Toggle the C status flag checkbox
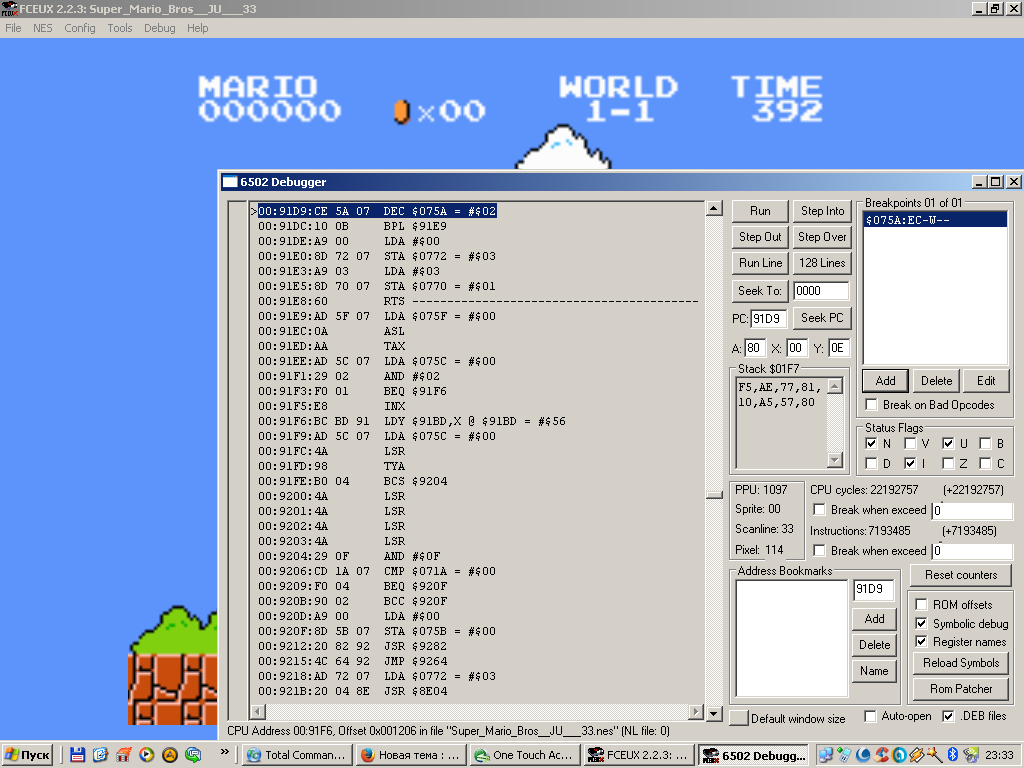1024x768 pixels. pos(985,464)
